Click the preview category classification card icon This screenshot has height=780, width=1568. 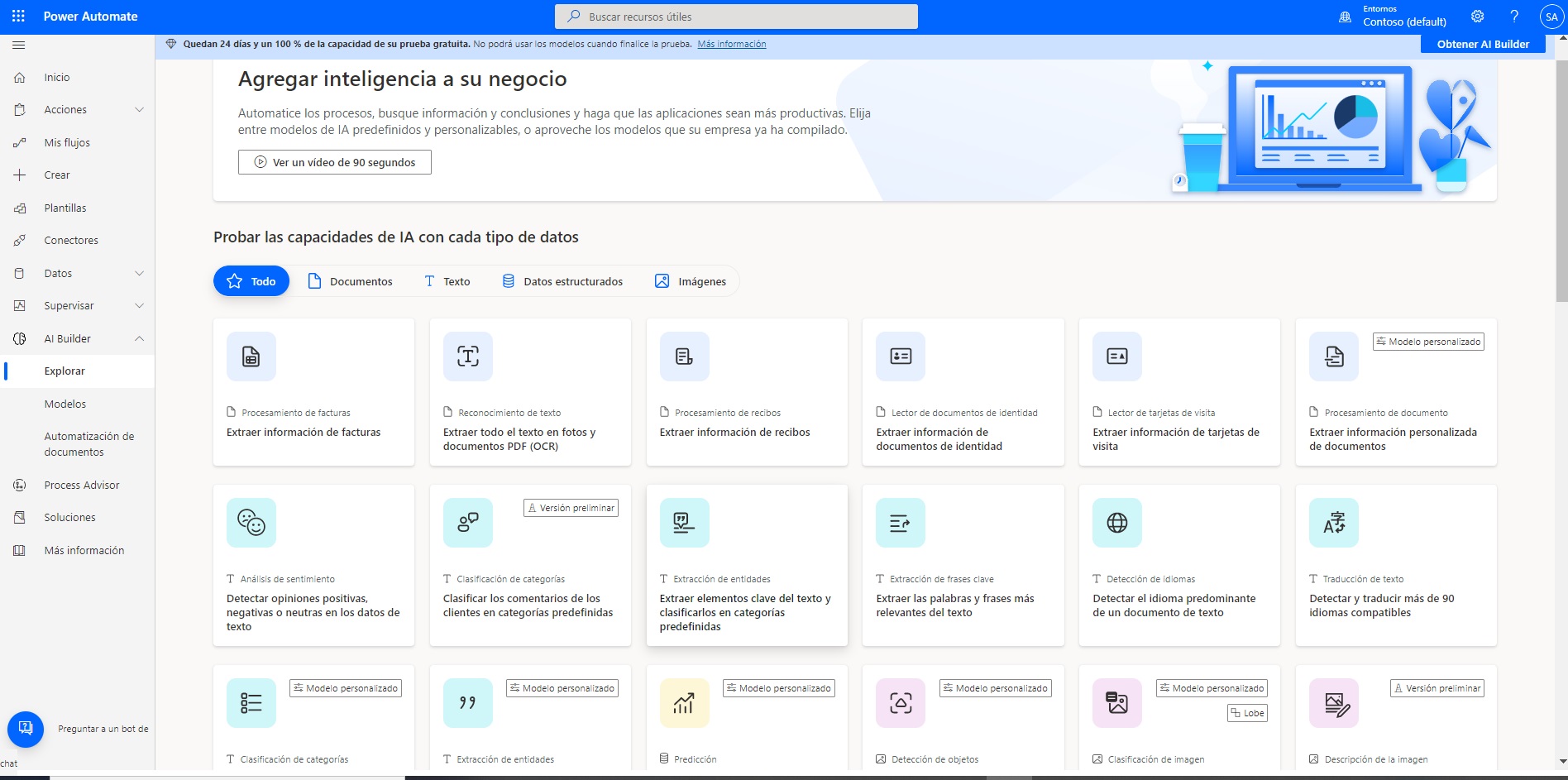click(x=468, y=523)
